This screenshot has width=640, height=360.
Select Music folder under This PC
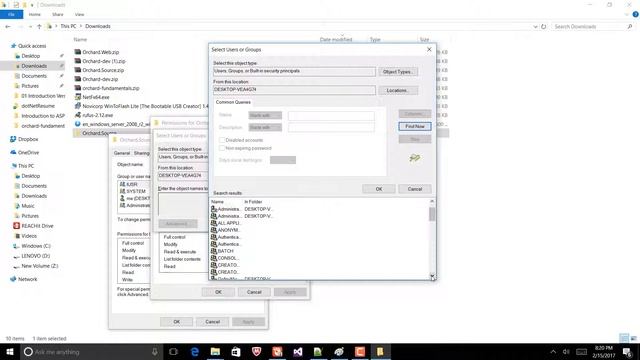click(28, 206)
